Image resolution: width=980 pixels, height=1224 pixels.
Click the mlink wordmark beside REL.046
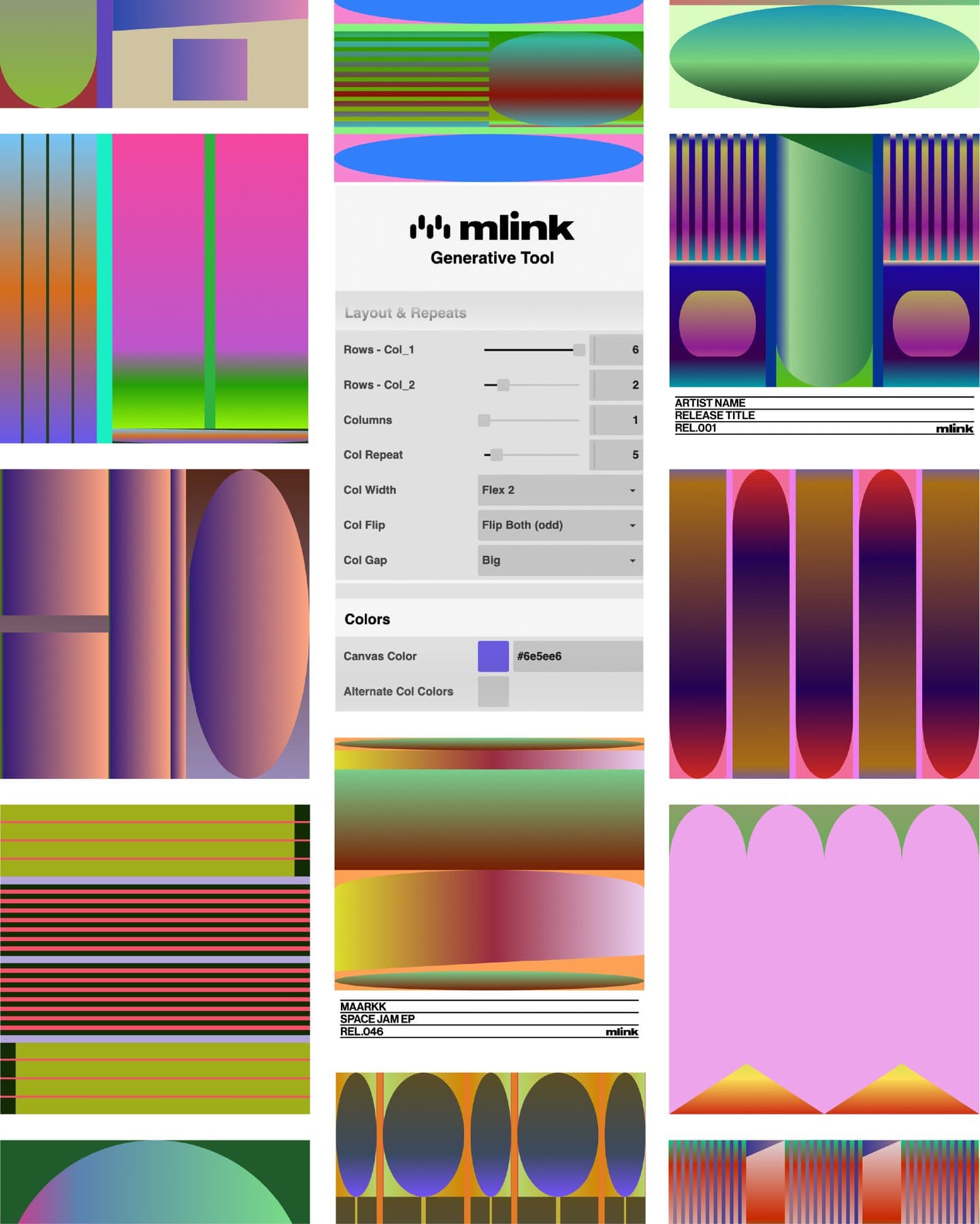point(622,1032)
